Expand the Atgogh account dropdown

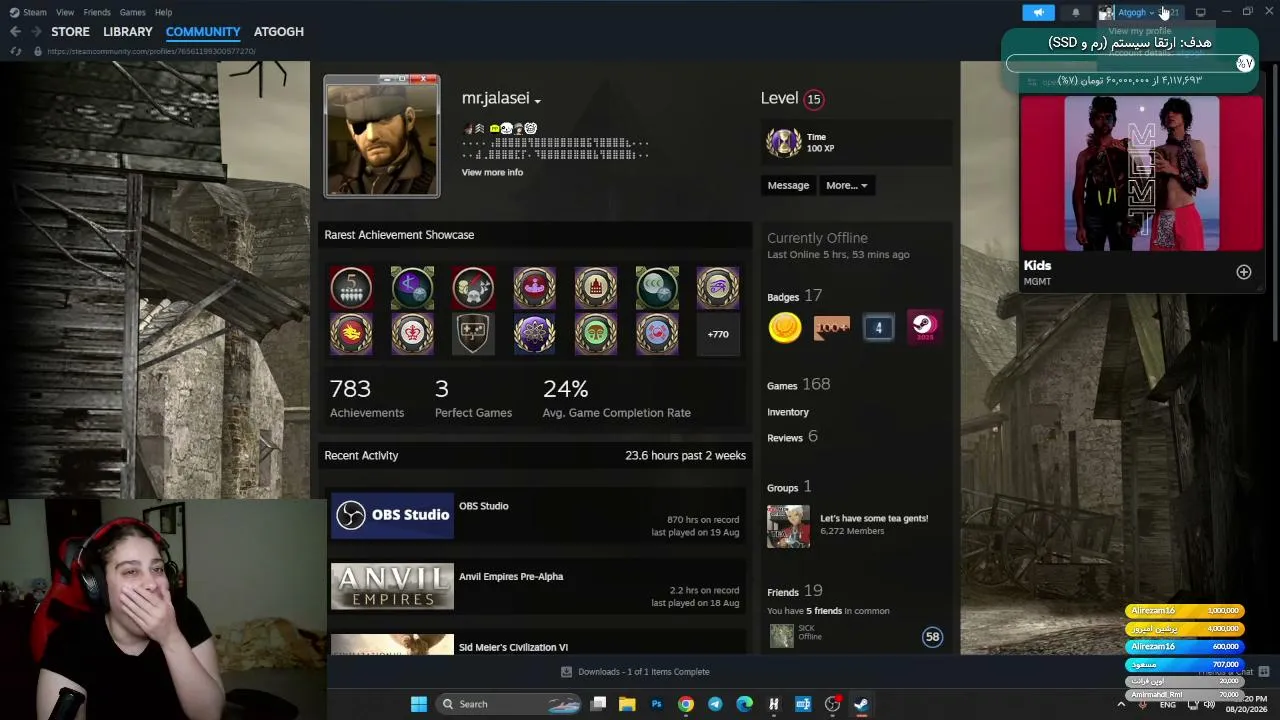[1137, 12]
